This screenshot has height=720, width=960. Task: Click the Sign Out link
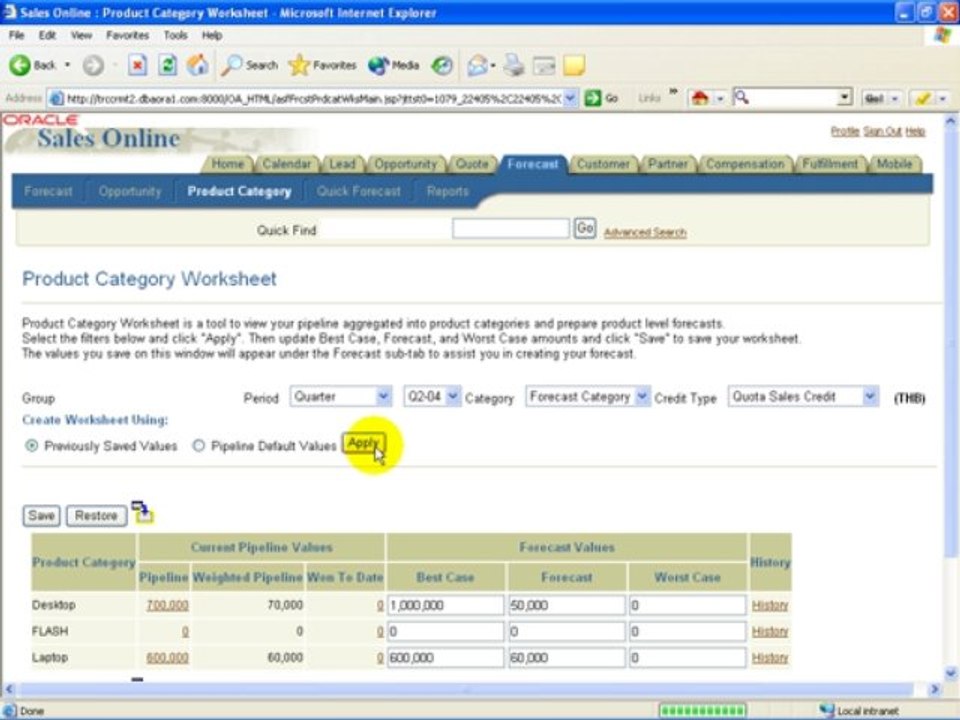pos(882,131)
